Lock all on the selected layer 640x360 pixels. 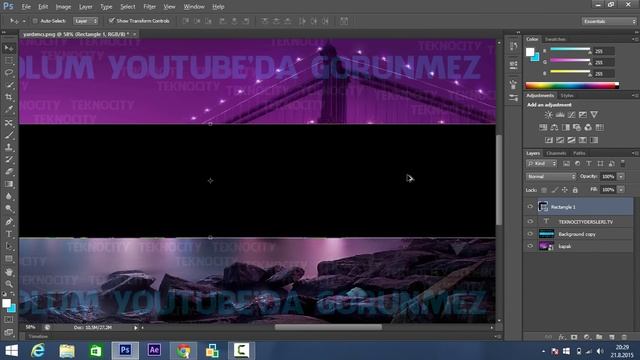tap(575, 190)
